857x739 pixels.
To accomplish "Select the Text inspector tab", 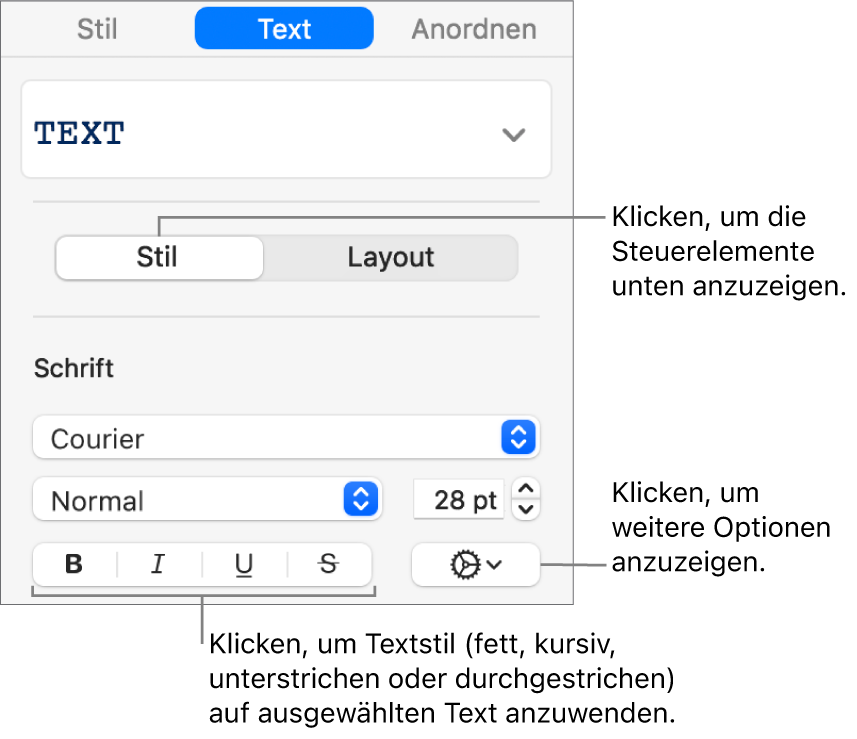I will [x=284, y=28].
